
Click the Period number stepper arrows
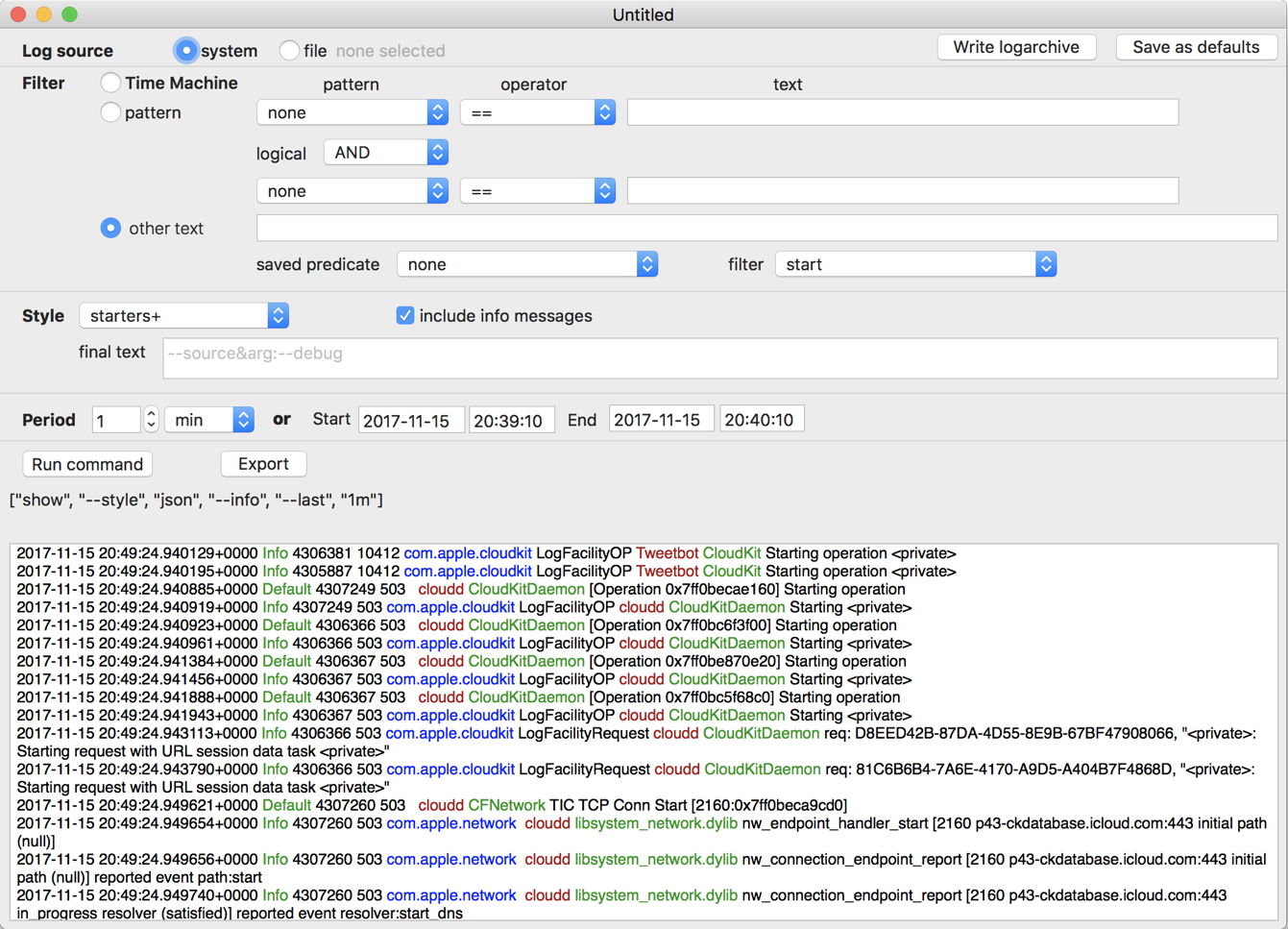click(x=151, y=420)
